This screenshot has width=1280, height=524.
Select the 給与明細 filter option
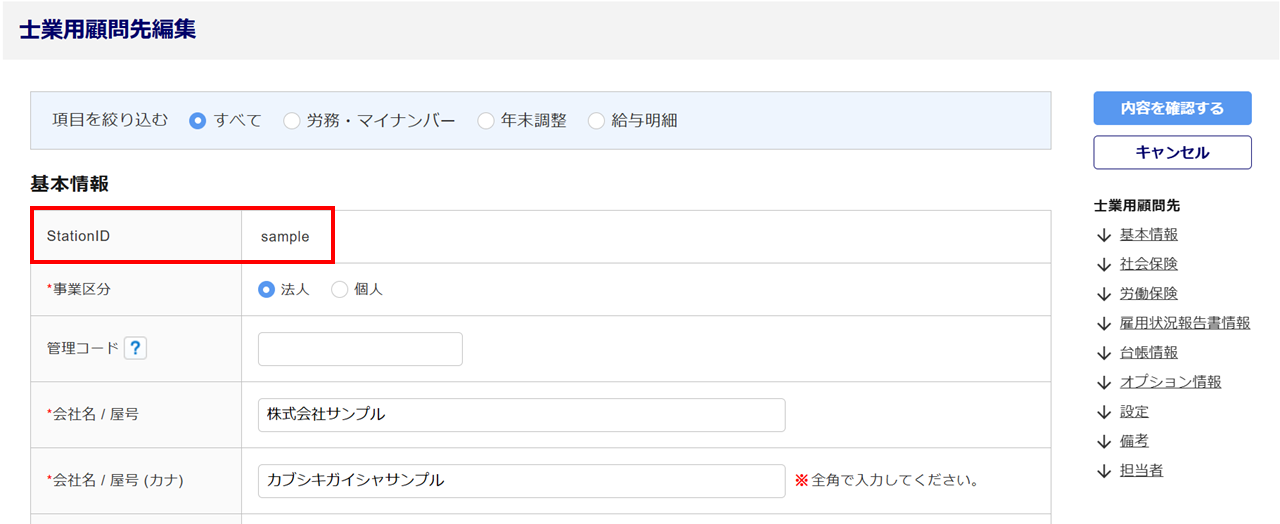click(x=597, y=121)
